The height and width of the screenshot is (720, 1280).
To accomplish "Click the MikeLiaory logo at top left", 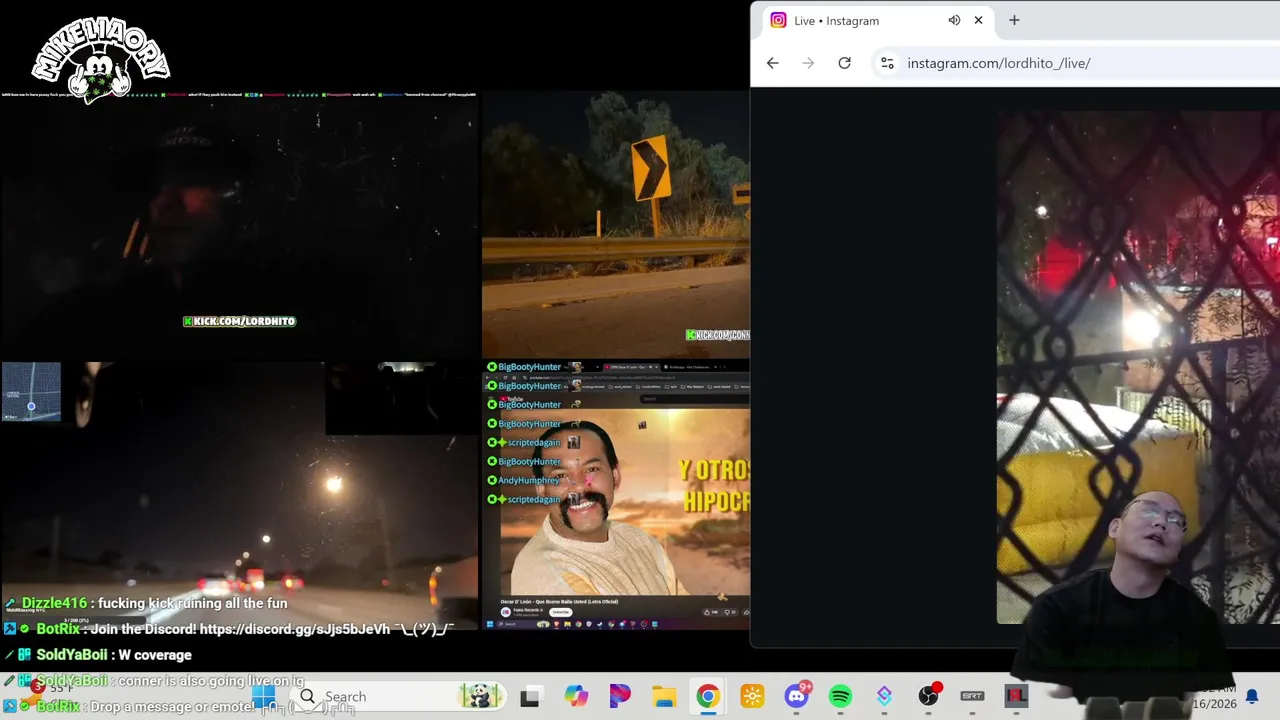I will coord(100,59).
